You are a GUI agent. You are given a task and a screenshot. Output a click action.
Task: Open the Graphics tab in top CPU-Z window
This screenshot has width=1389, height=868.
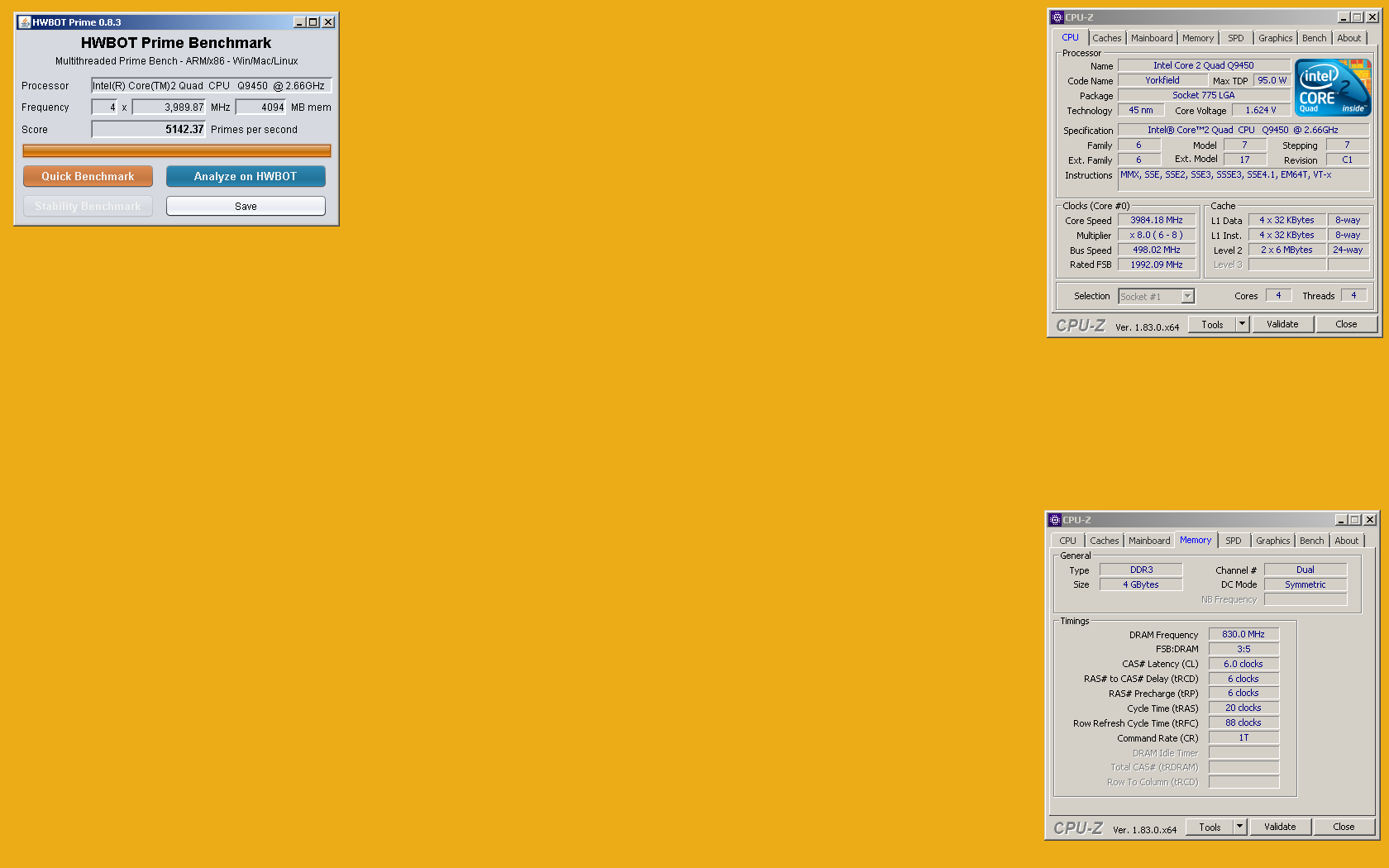1275,38
